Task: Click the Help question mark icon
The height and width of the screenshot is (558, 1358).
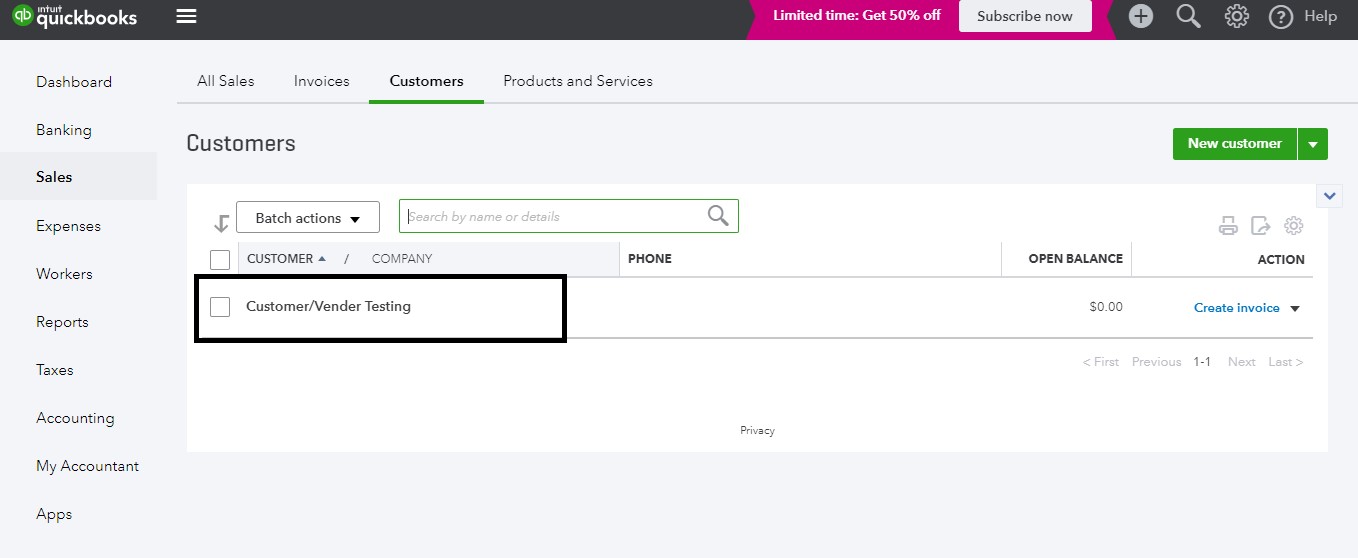Action: point(1281,17)
